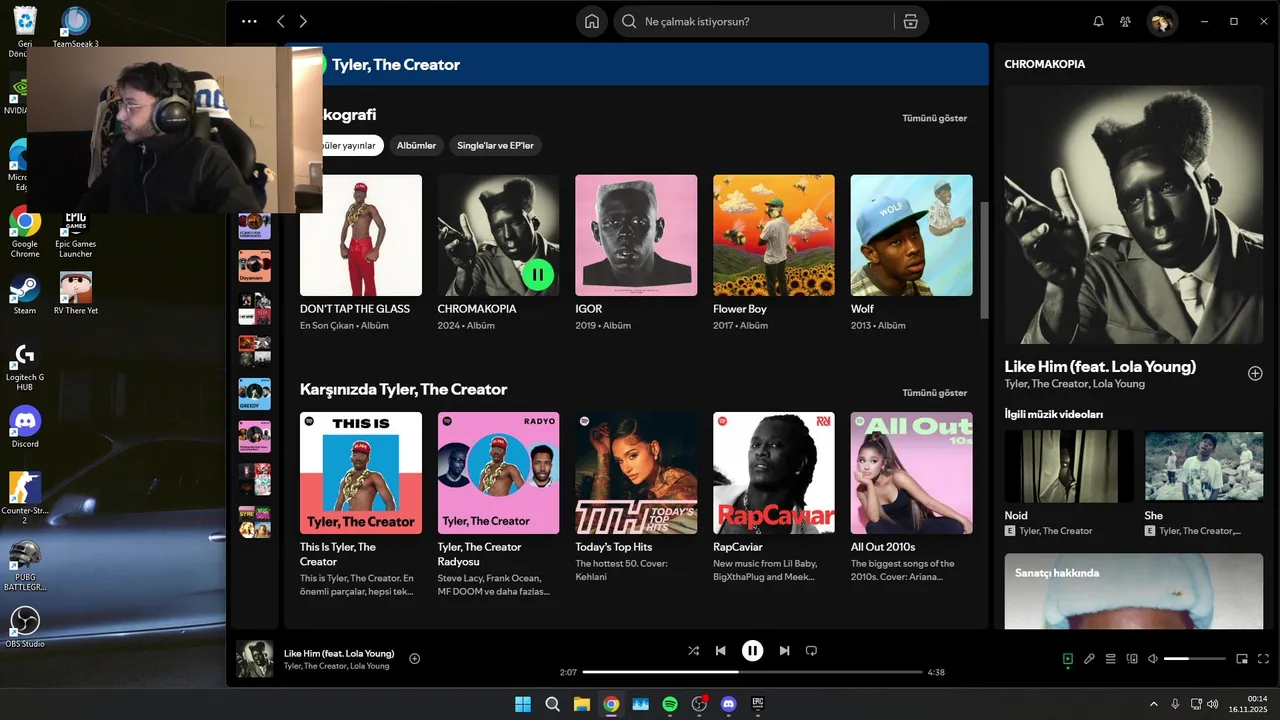This screenshot has width=1280, height=720.
Task: Open the All Out 2010s playlist
Action: pyautogui.click(x=911, y=473)
